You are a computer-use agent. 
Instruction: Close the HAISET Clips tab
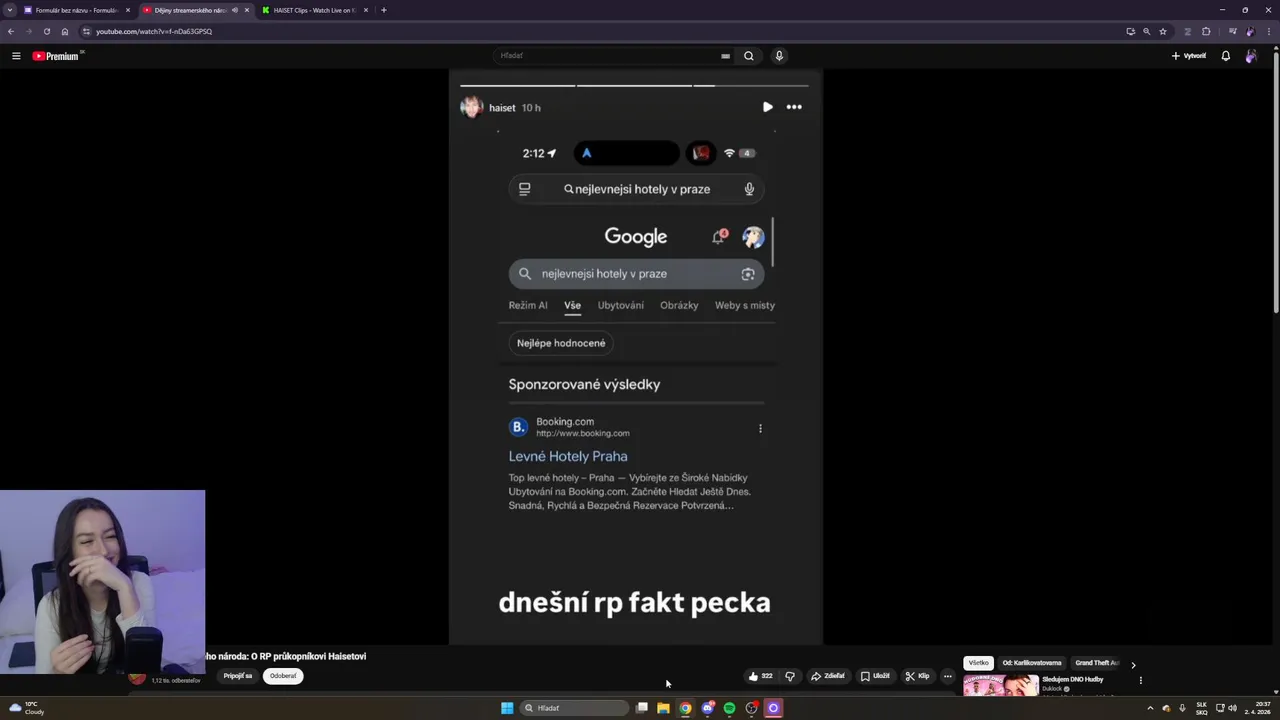366,10
